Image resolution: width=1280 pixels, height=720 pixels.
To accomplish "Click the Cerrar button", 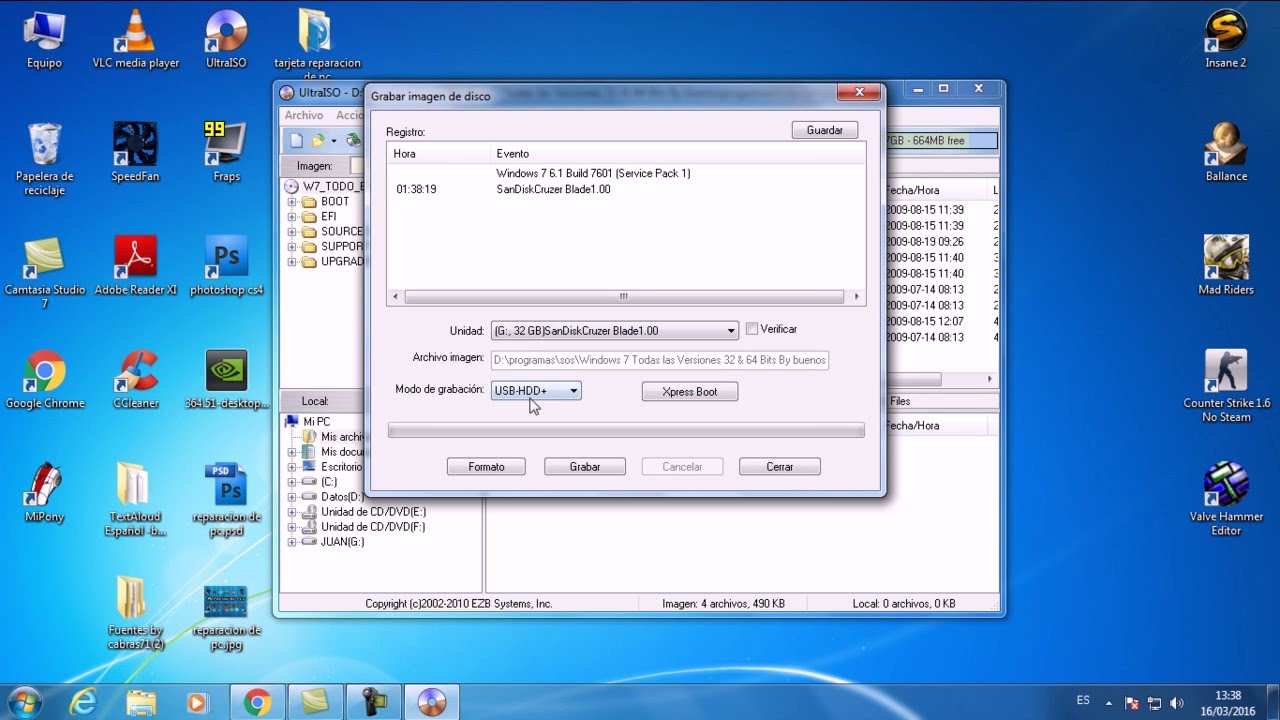I will 780,467.
